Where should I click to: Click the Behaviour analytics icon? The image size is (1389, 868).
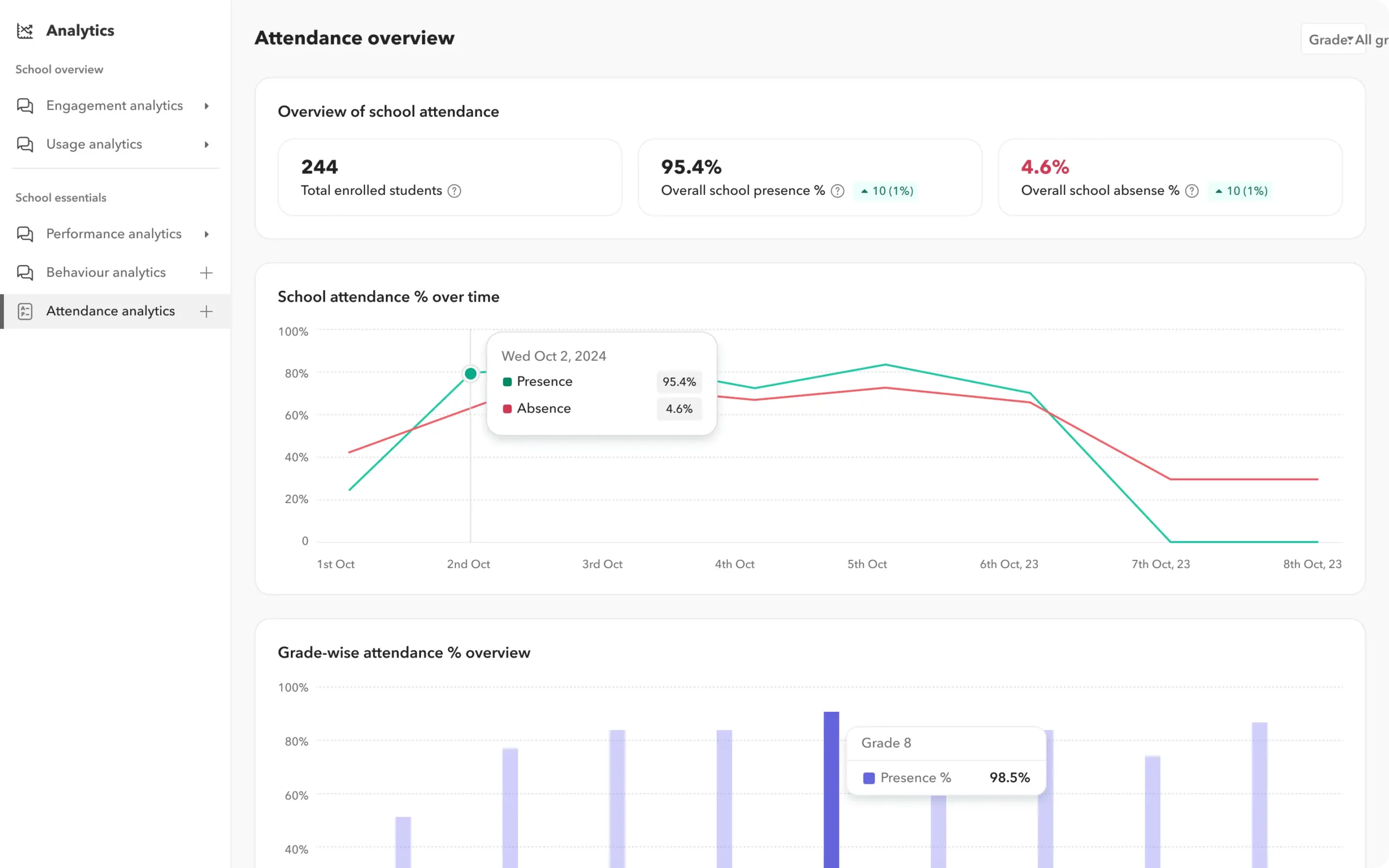[26, 273]
